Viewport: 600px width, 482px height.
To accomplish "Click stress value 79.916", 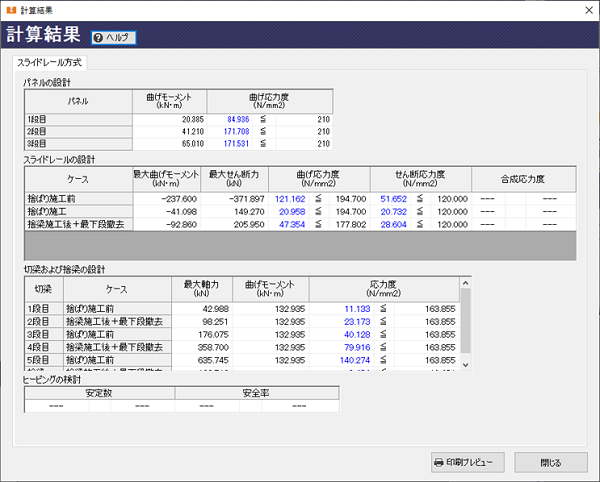I will click(357, 347).
